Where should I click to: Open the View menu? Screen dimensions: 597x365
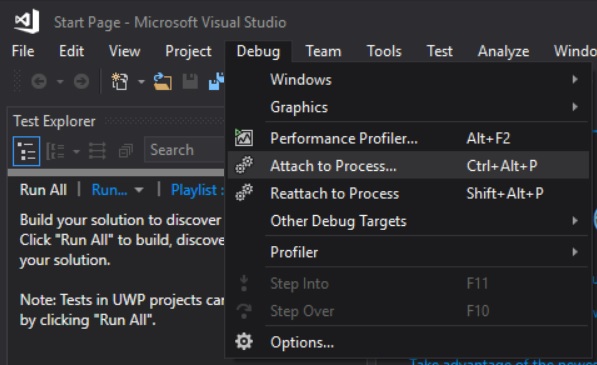coord(125,51)
